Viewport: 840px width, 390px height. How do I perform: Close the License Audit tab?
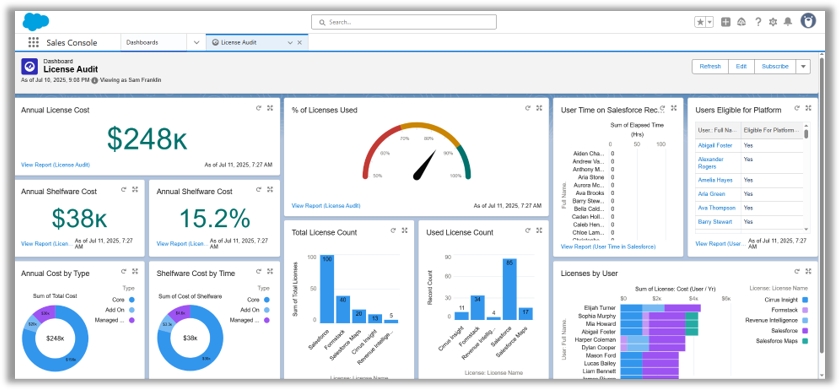click(x=299, y=42)
